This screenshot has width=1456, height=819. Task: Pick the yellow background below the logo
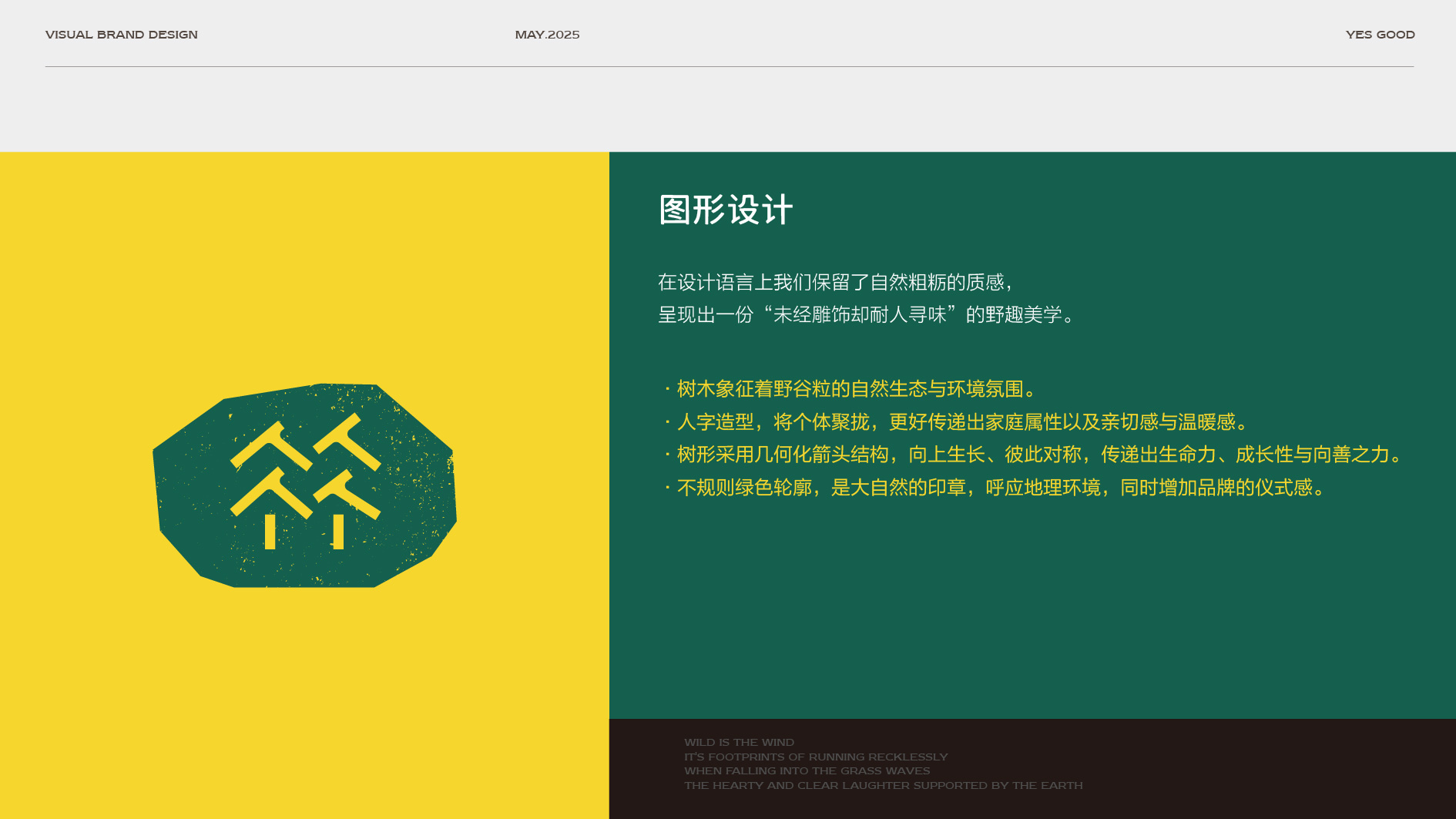[304, 693]
